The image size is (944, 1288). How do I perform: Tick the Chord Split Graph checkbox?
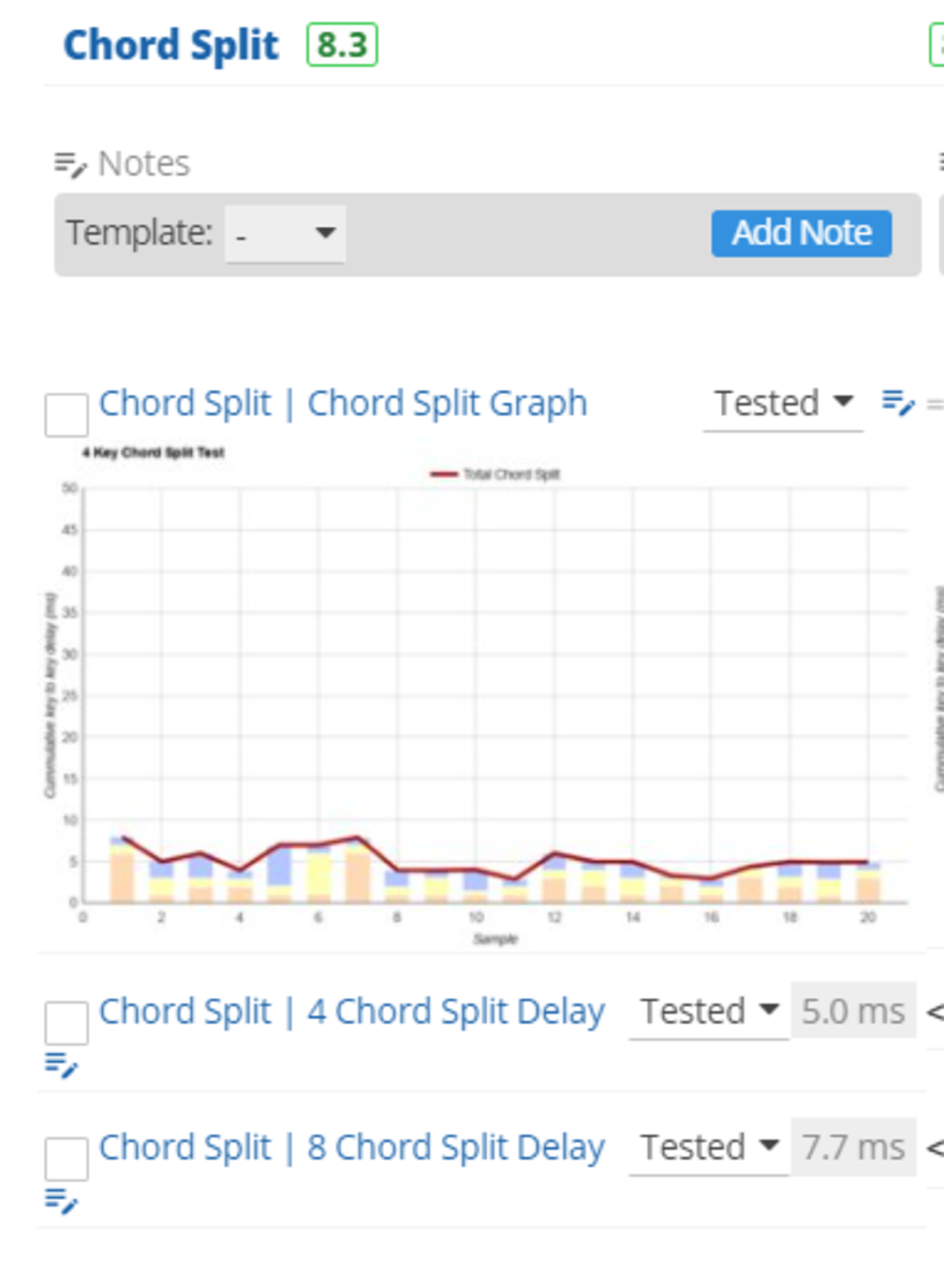(66, 414)
